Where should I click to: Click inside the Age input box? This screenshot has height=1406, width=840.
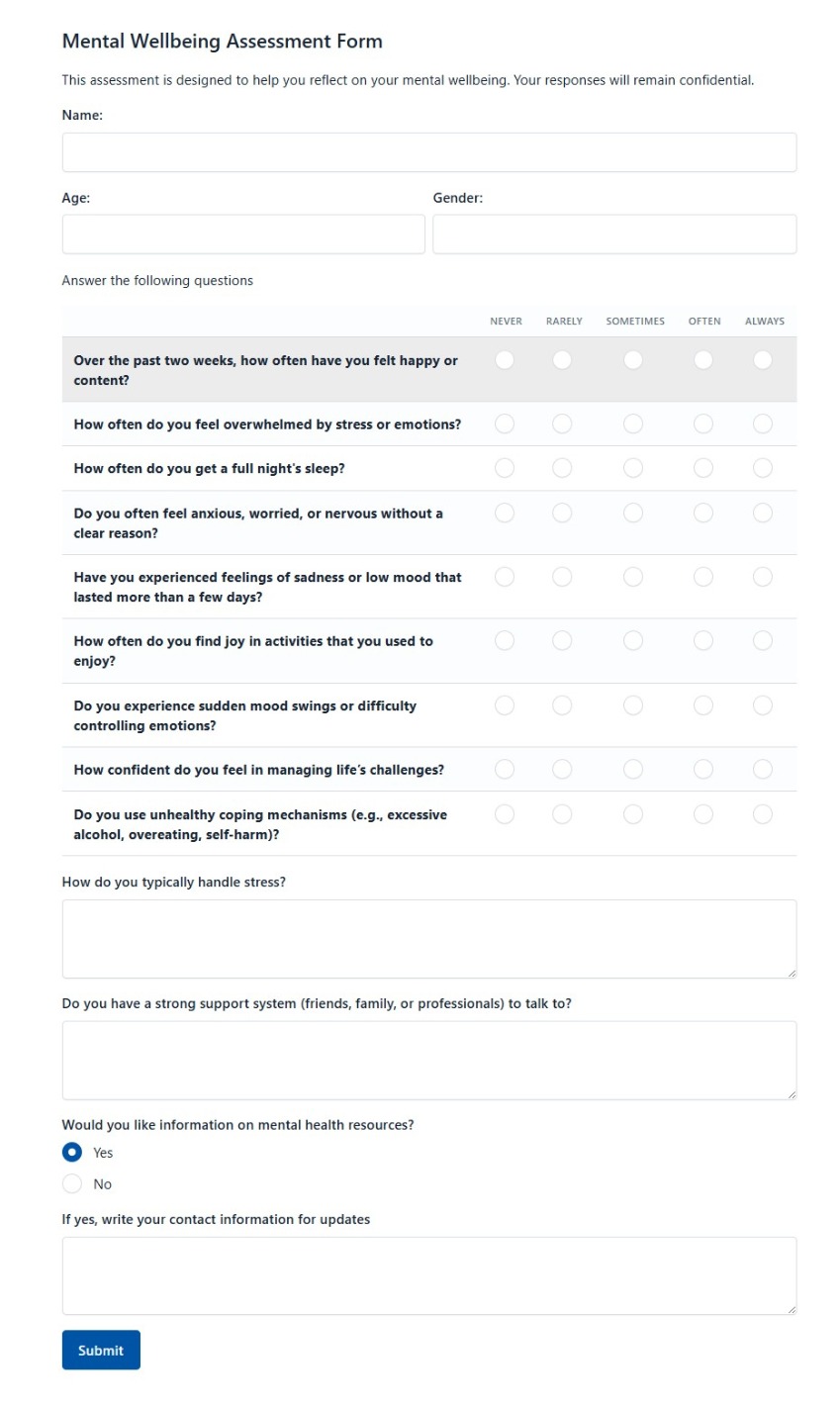coord(243,234)
